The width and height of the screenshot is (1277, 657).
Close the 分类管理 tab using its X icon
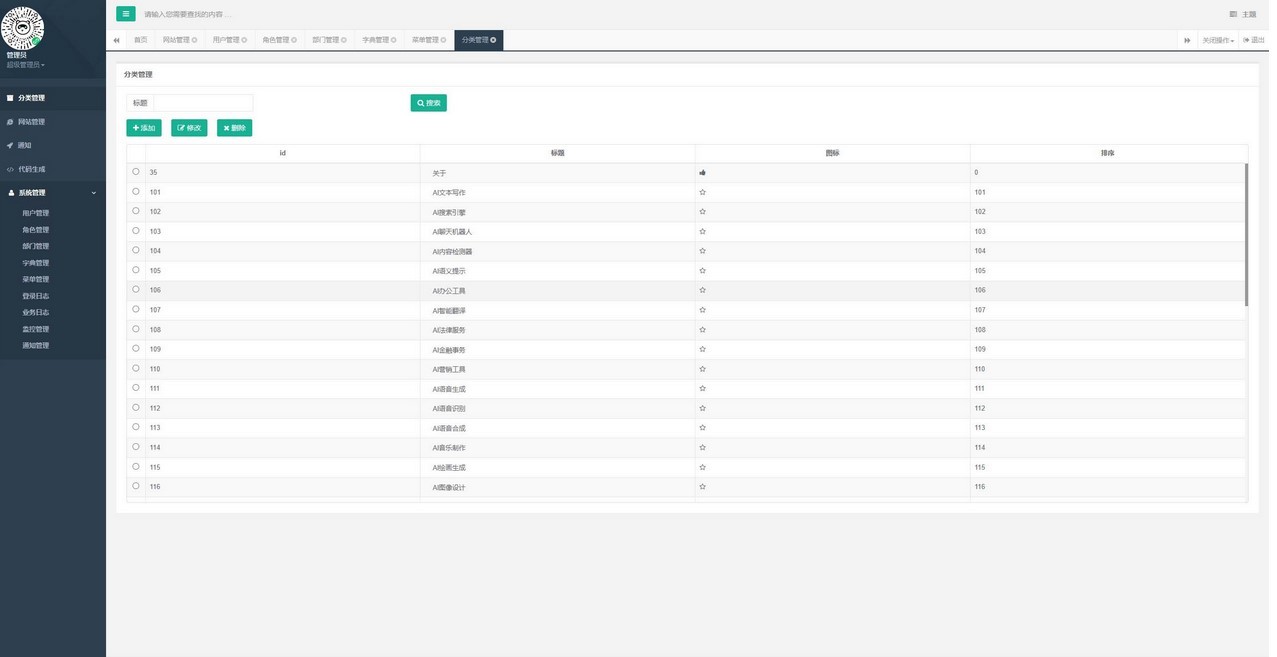coord(493,40)
